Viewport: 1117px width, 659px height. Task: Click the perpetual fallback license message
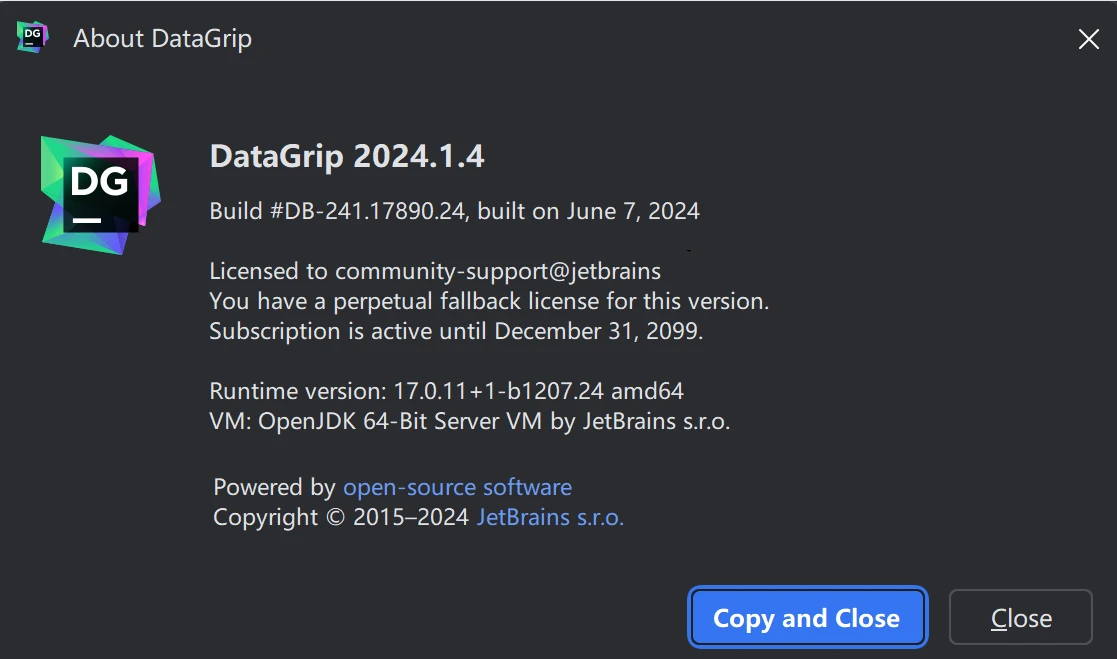tap(489, 301)
